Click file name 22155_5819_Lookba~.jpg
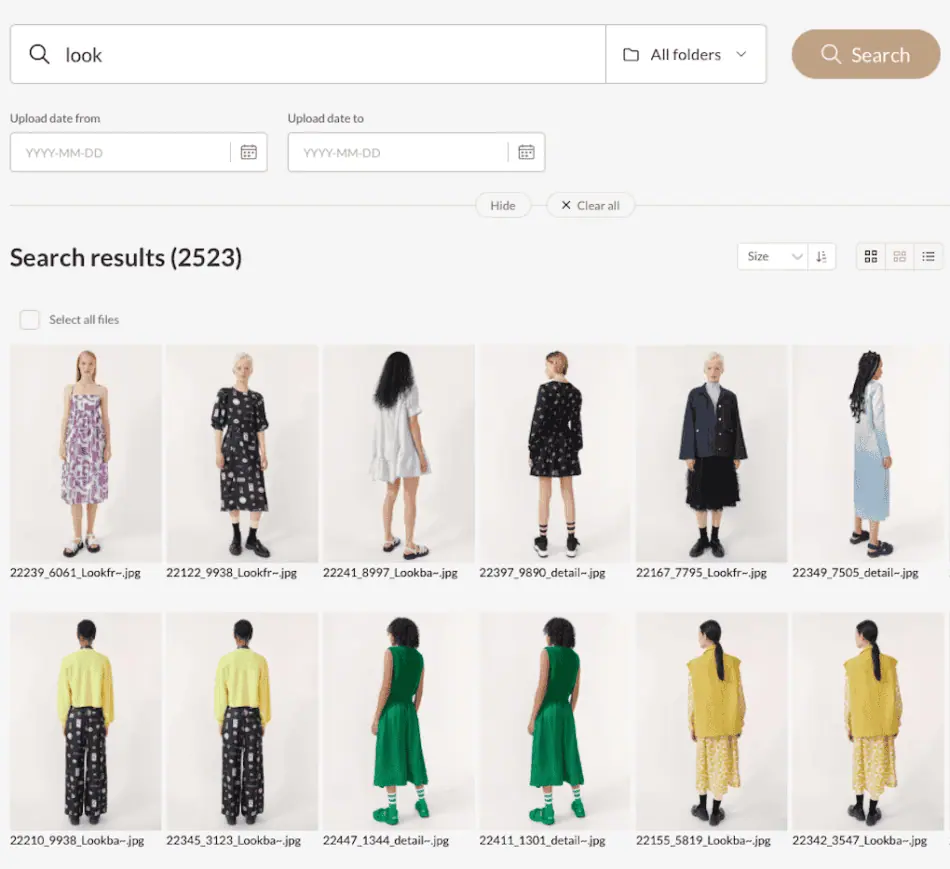950x869 pixels. 703,841
